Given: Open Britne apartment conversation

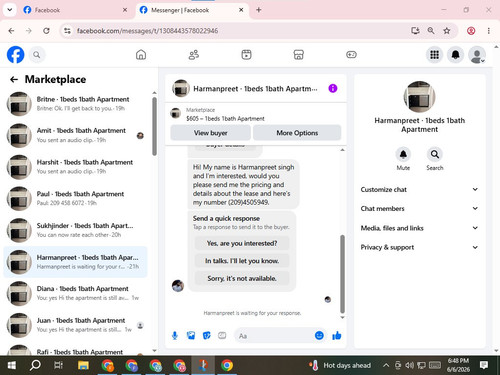Looking at the screenshot, I should click(75, 104).
